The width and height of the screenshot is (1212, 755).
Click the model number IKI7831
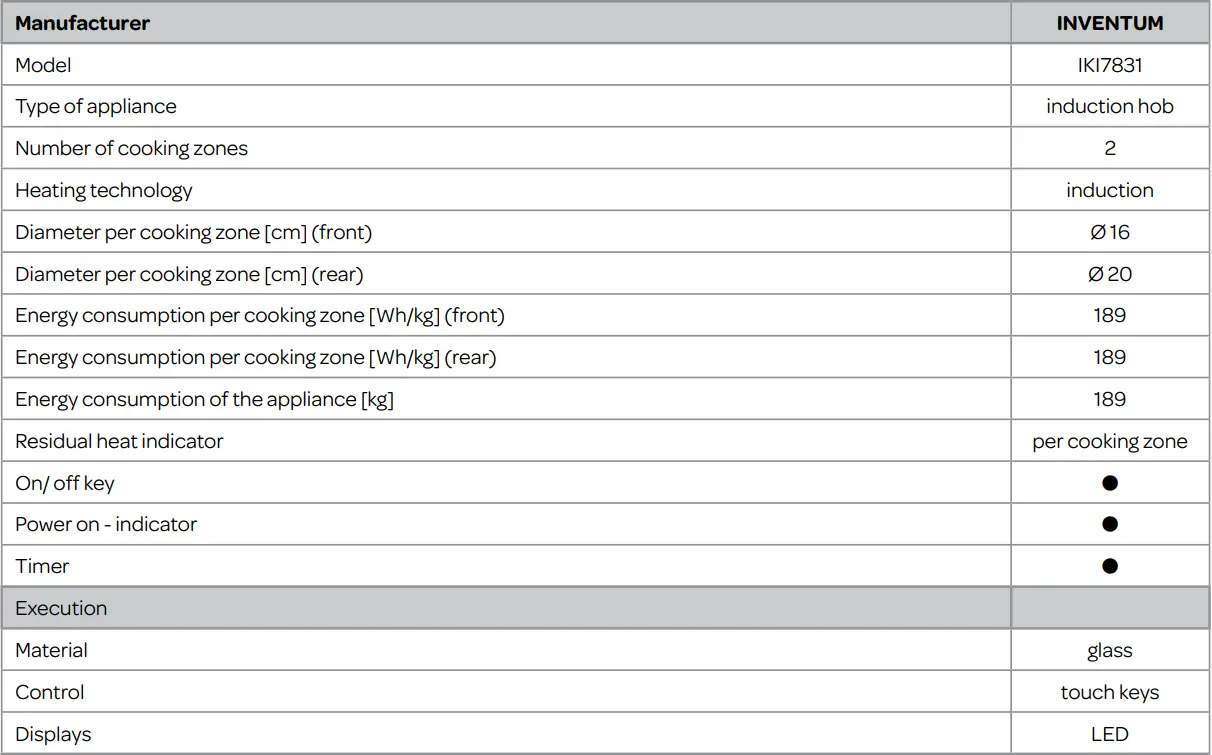coord(1109,66)
